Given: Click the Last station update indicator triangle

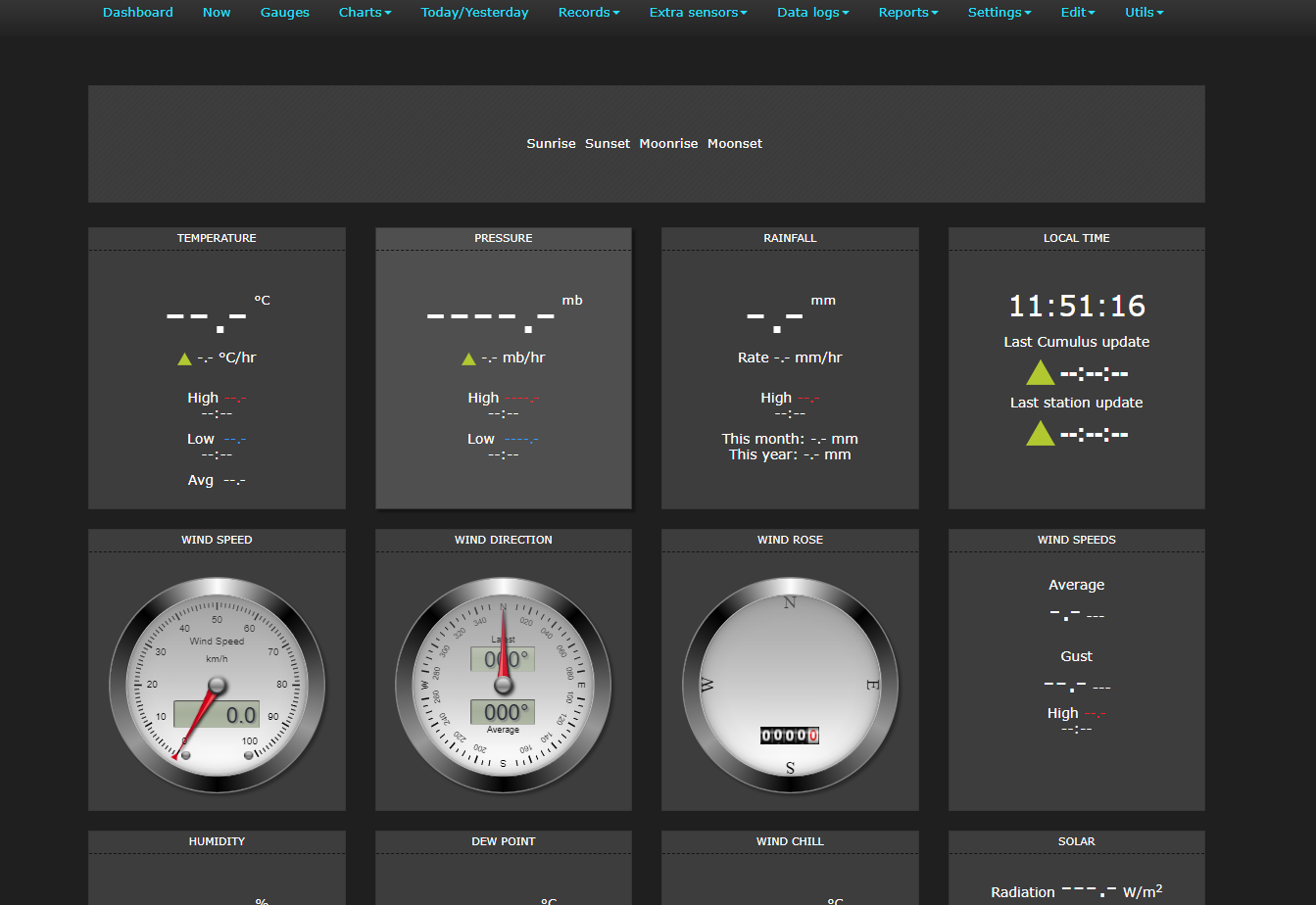Looking at the screenshot, I should [x=1040, y=433].
